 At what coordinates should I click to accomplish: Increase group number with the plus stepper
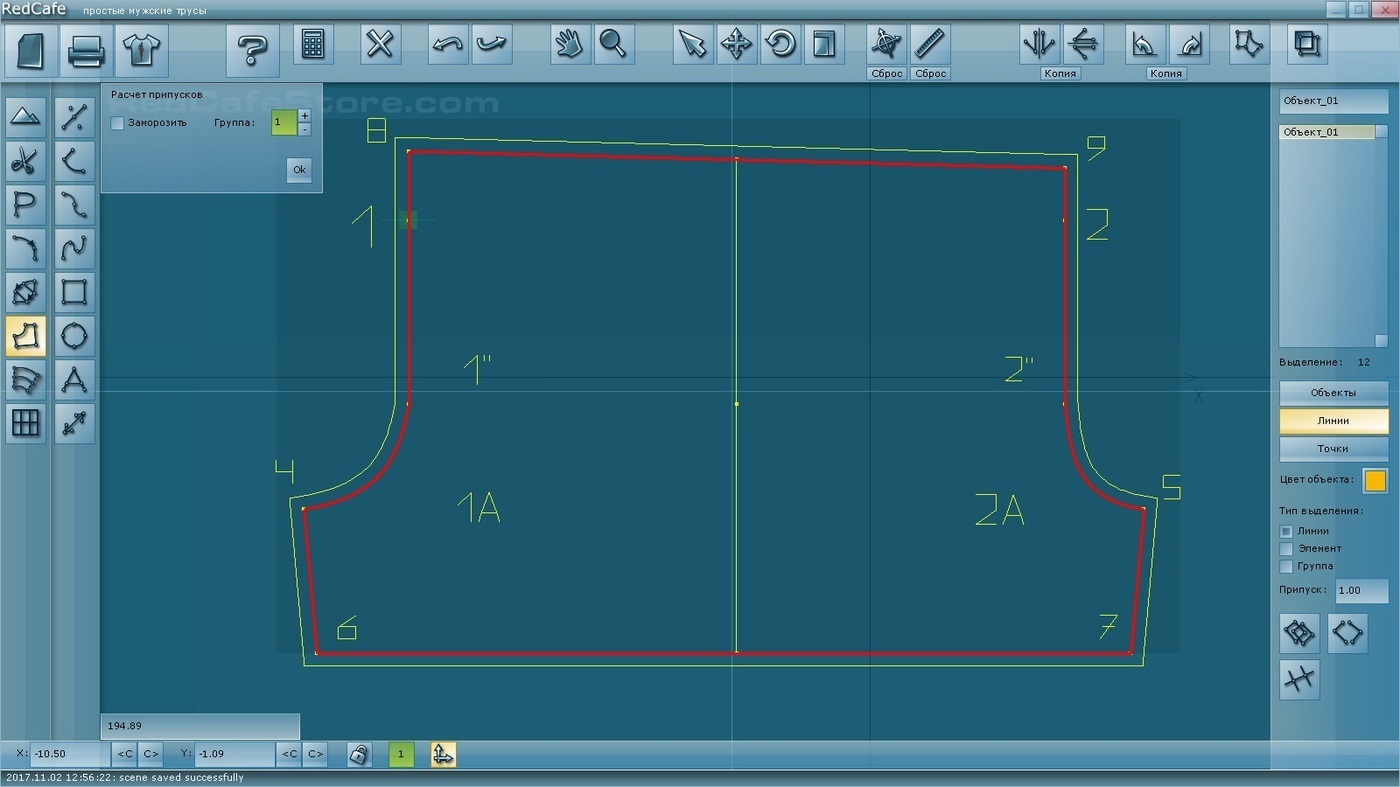pyautogui.click(x=304, y=116)
